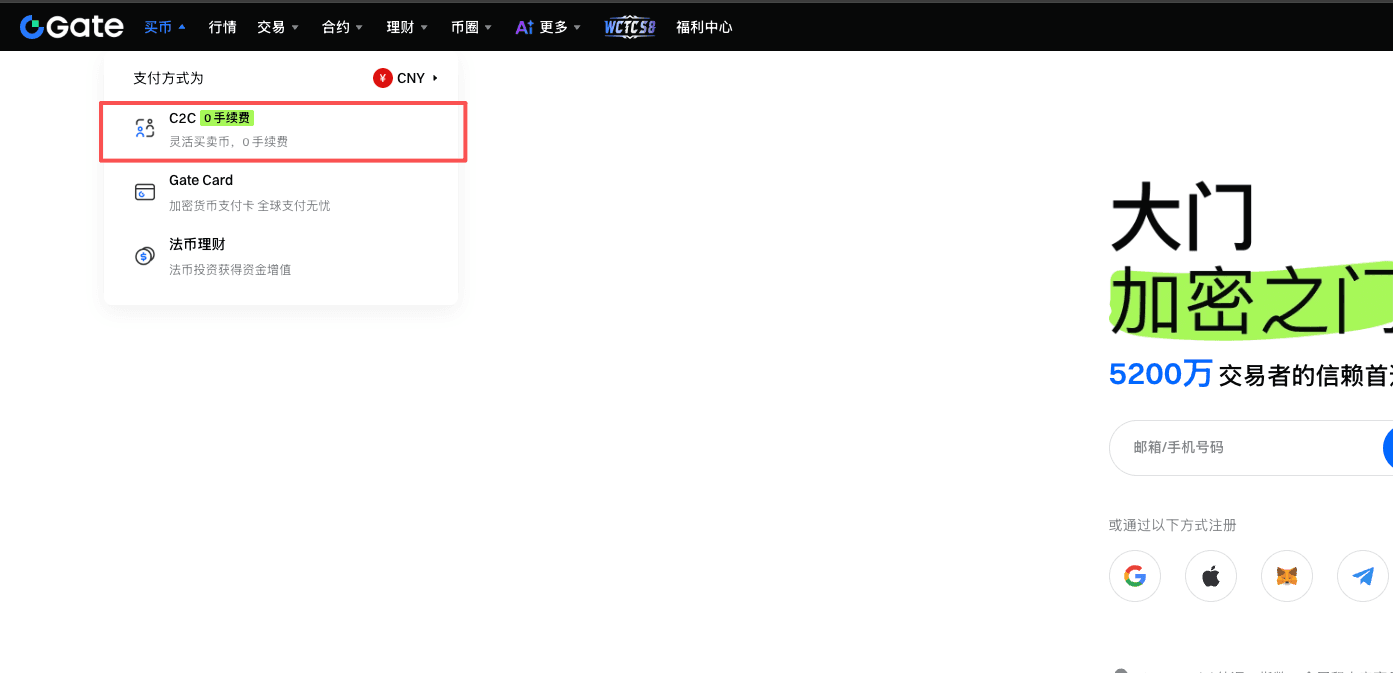Expand the 理财 menu
The height and width of the screenshot is (673, 1393).
(408, 27)
